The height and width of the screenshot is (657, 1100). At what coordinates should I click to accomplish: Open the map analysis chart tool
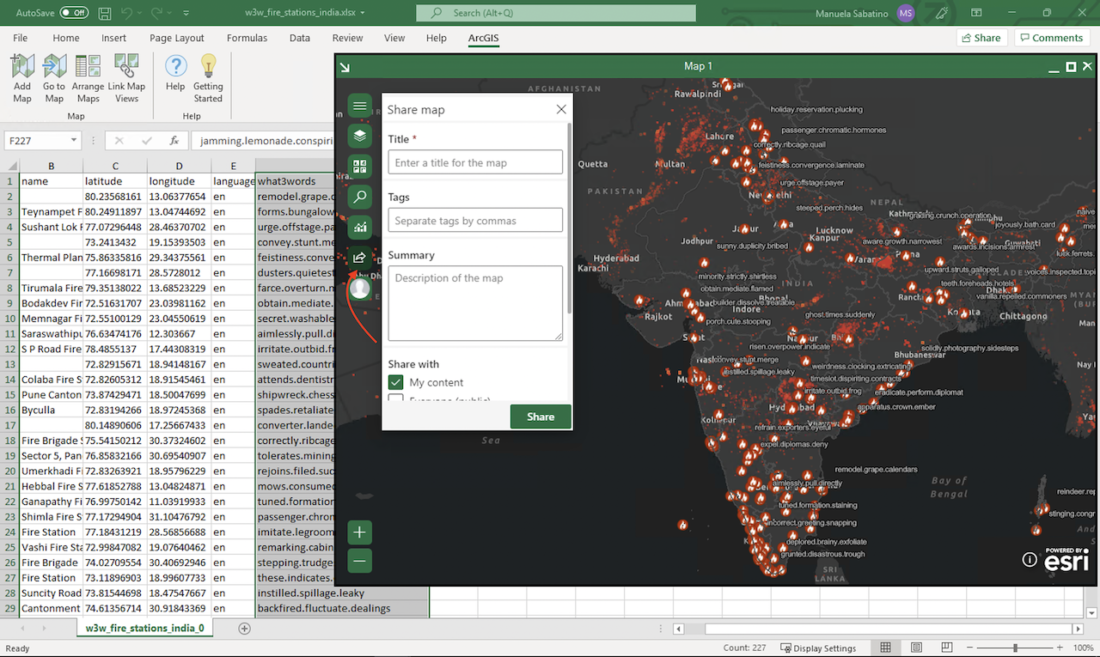(x=360, y=227)
